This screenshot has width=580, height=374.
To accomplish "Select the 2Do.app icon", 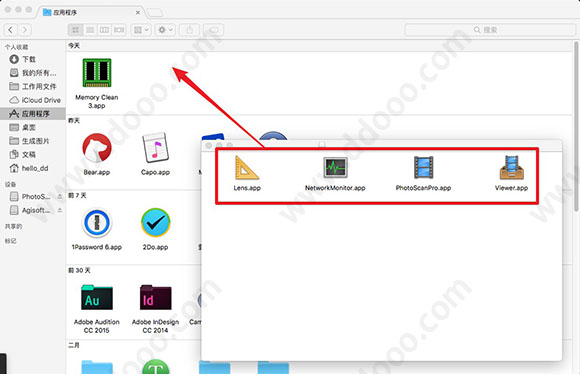I will pos(155,223).
